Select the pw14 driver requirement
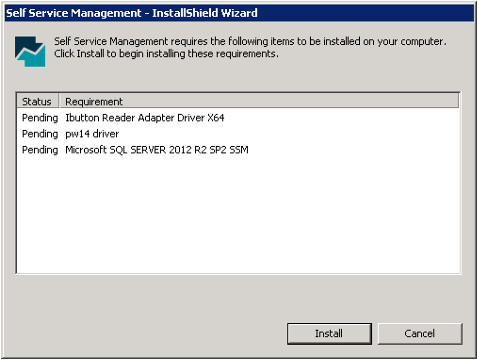The height and width of the screenshot is (361, 477). [92, 134]
